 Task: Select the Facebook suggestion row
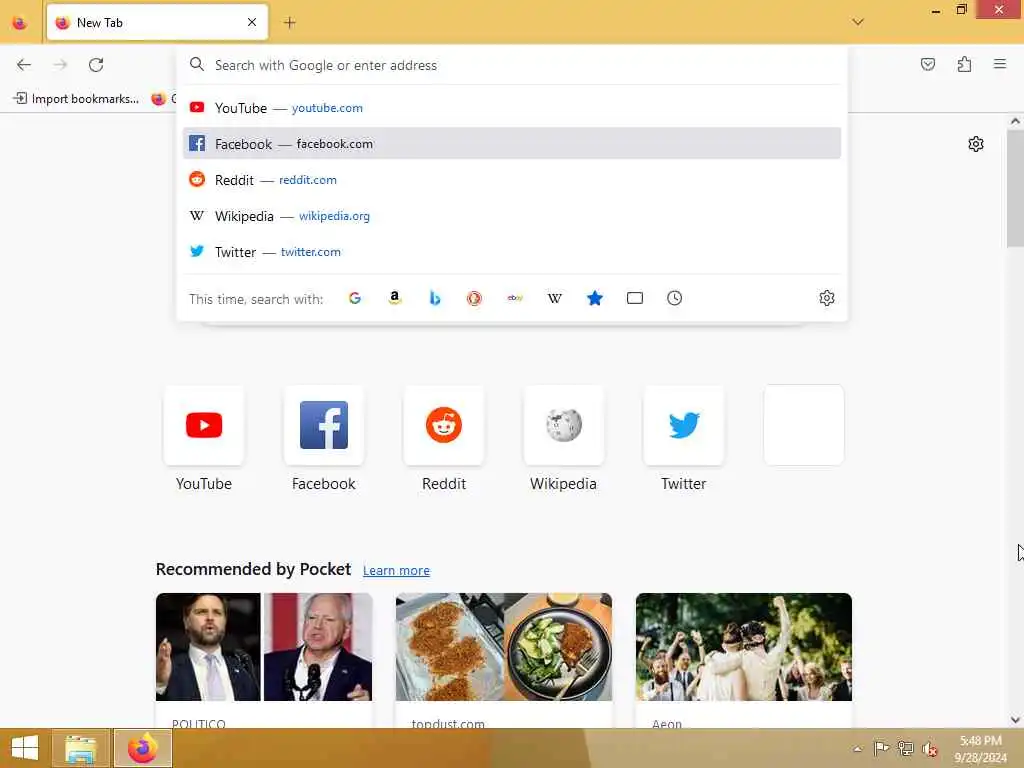(x=512, y=144)
